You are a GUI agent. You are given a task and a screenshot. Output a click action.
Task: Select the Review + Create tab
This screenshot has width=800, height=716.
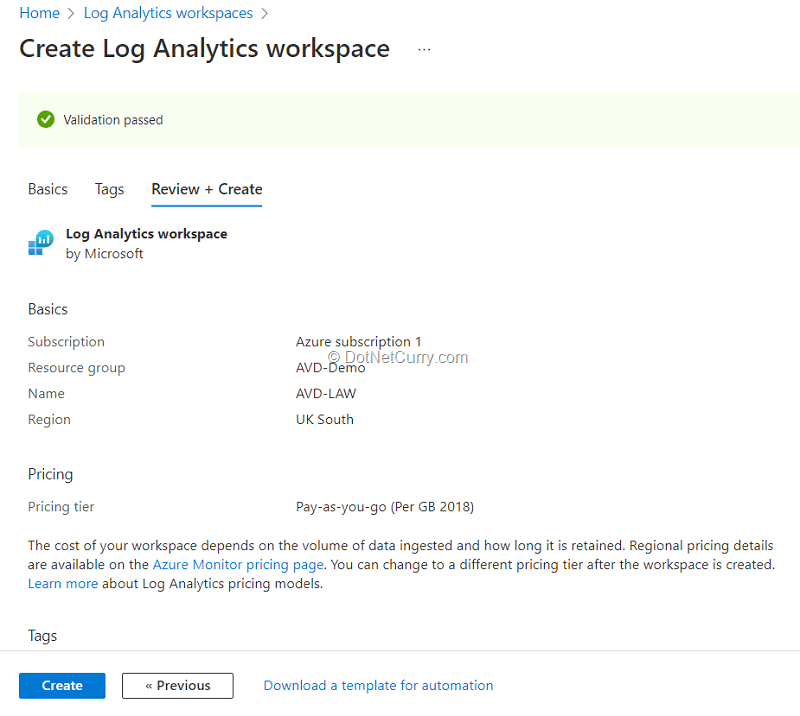(207, 189)
